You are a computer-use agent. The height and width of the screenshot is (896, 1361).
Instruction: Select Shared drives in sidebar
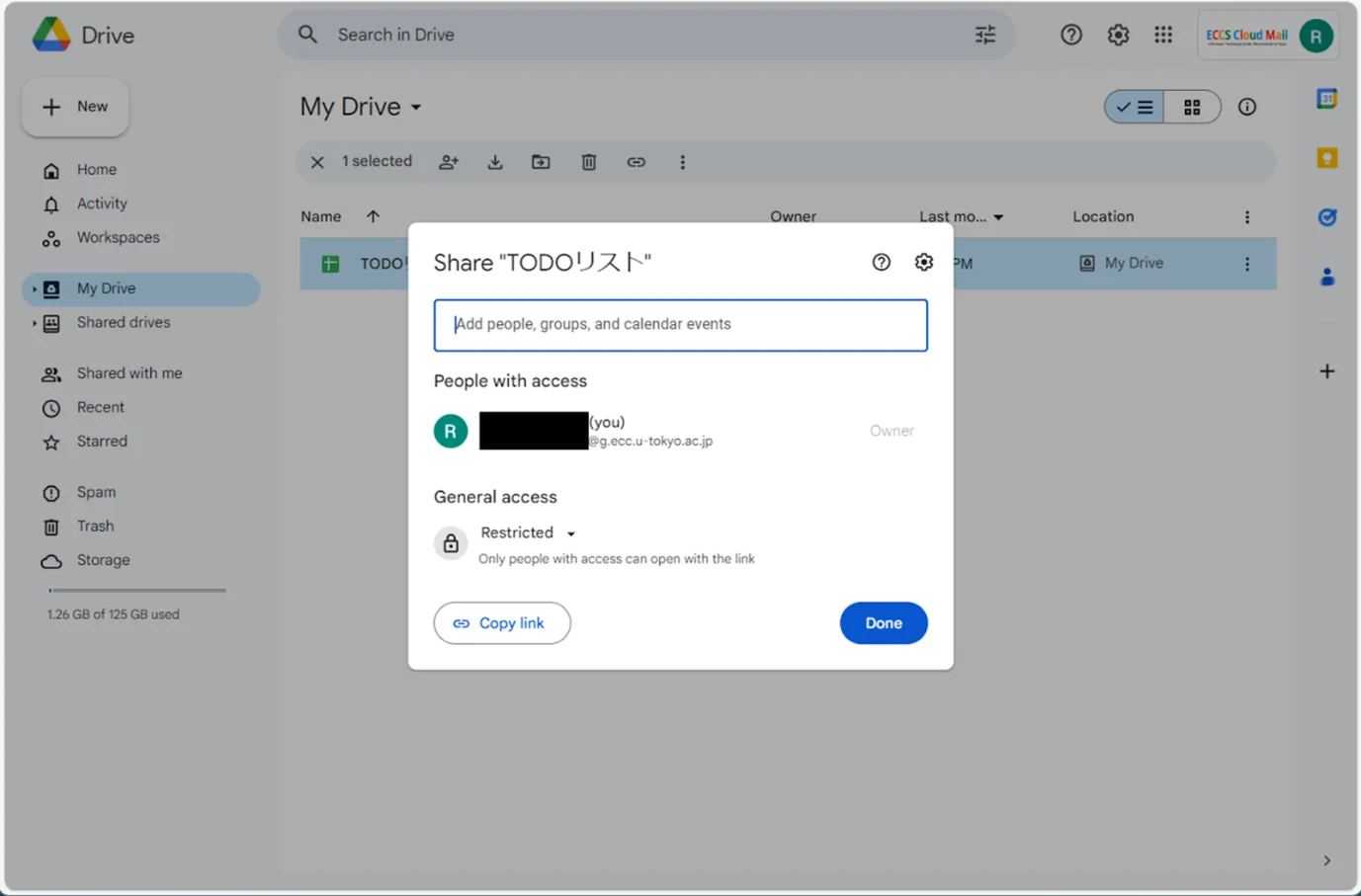124,323
